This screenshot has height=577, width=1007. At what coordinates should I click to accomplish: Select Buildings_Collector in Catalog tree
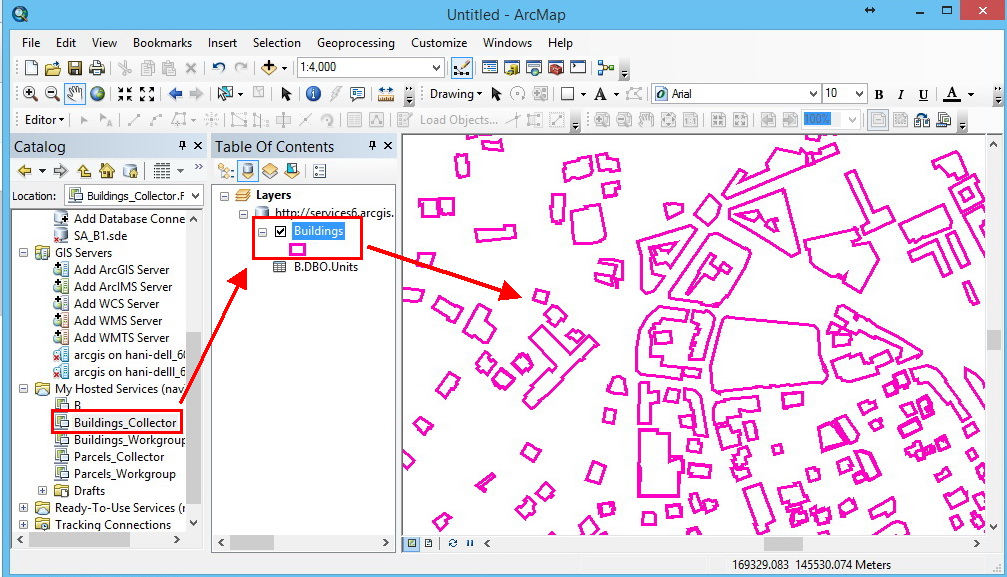(x=125, y=423)
